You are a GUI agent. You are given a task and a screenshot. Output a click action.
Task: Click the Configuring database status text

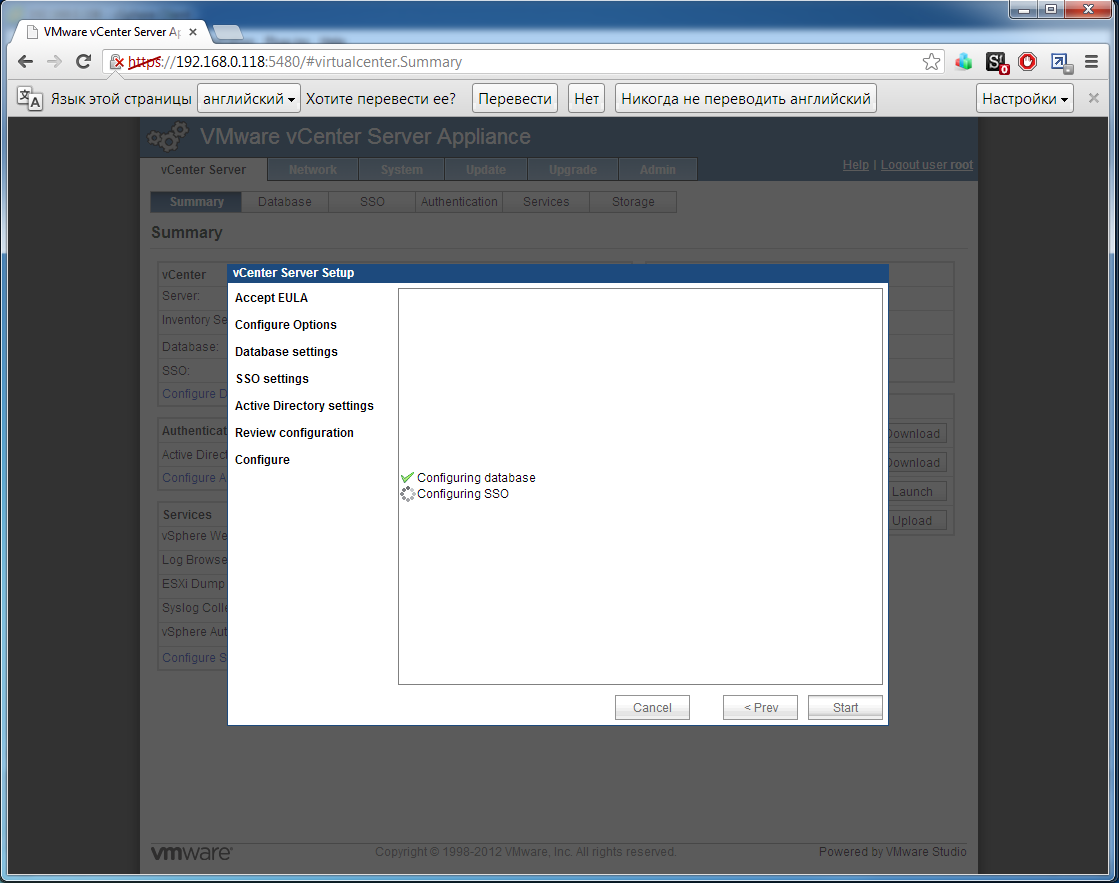tap(476, 478)
